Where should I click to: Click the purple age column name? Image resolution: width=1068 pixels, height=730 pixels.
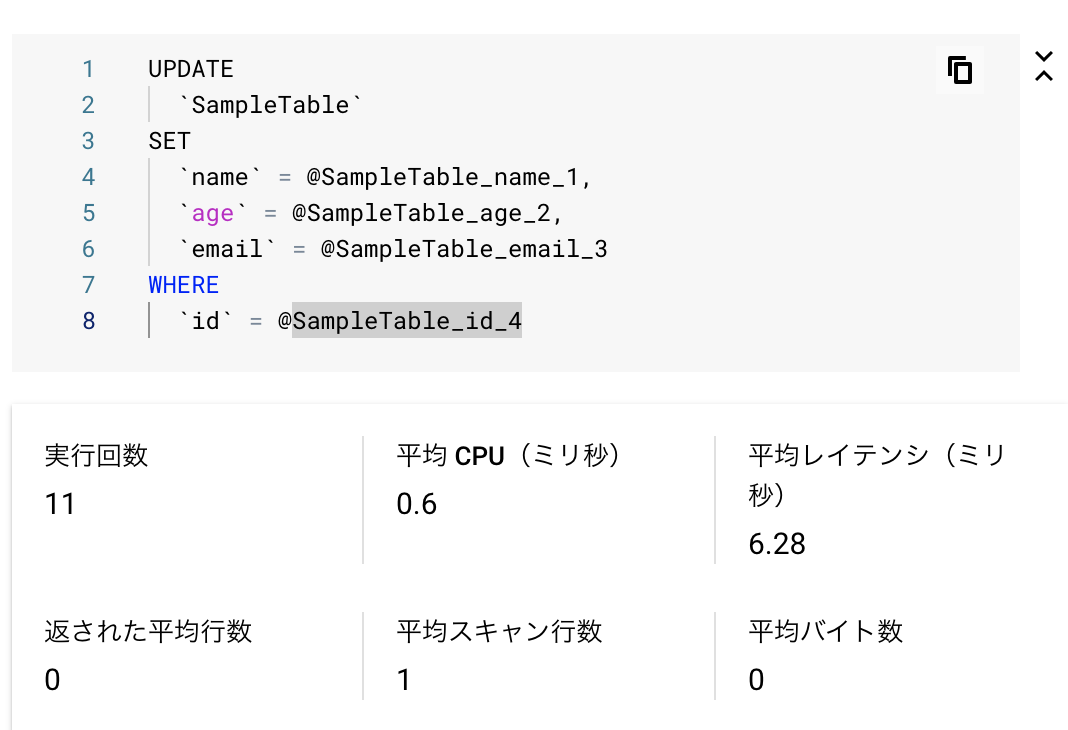[213, 213]
